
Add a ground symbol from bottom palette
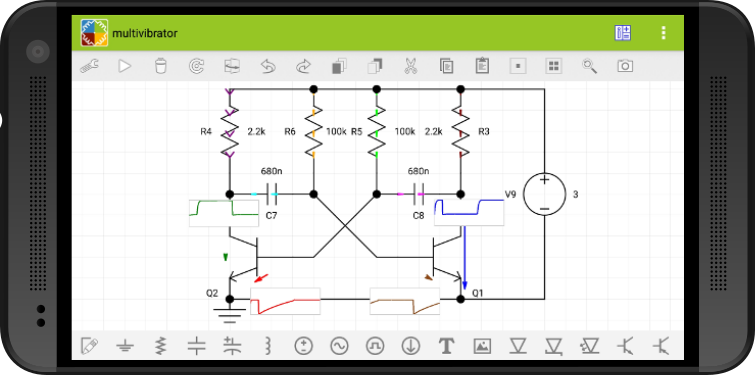(125, 345)
